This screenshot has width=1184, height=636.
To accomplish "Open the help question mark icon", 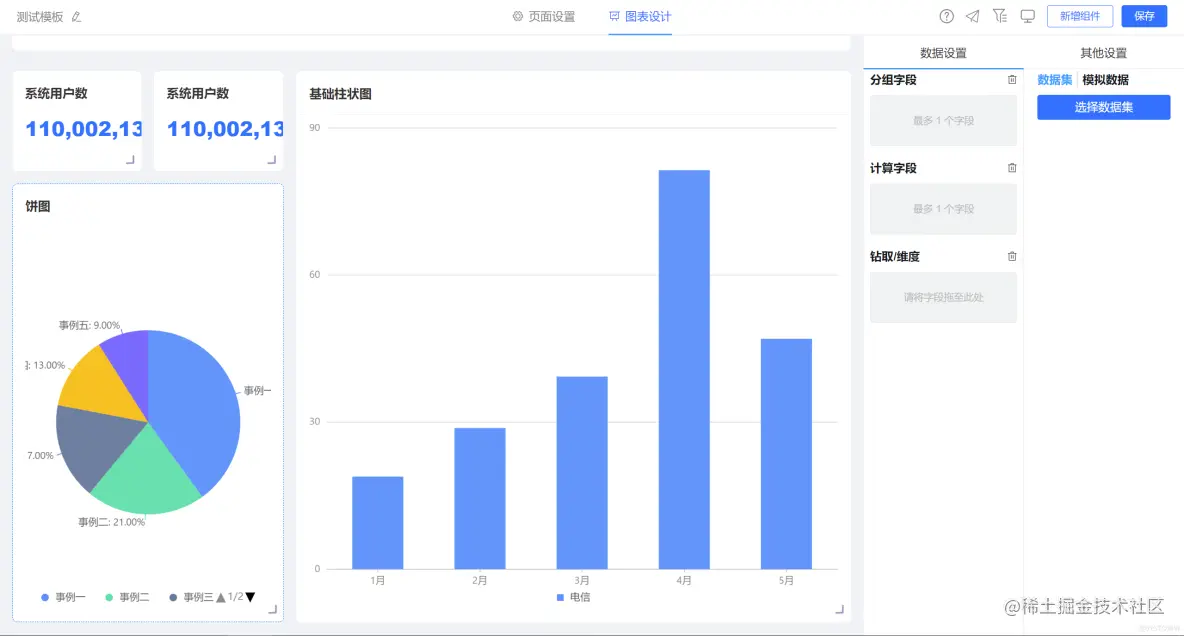I will [946, 16].
